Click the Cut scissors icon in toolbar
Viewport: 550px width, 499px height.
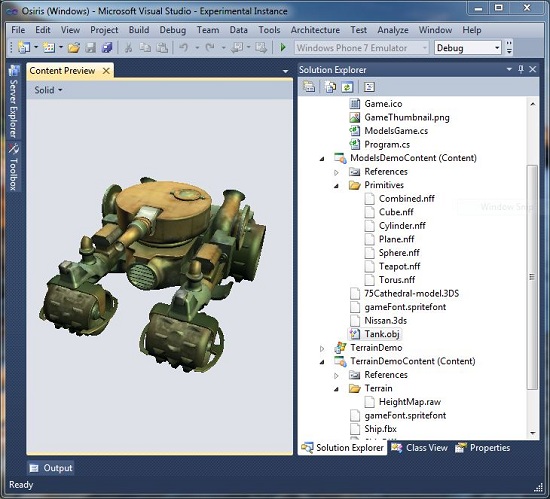tap(129, 47)
